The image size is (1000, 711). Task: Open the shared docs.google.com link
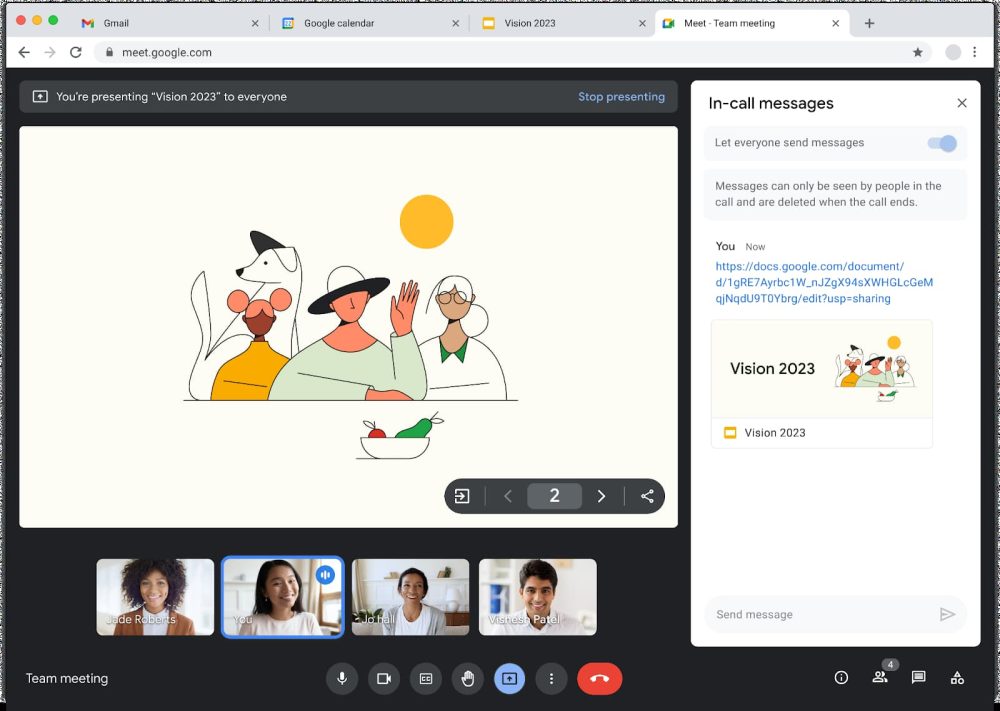(x=823, y=282)
